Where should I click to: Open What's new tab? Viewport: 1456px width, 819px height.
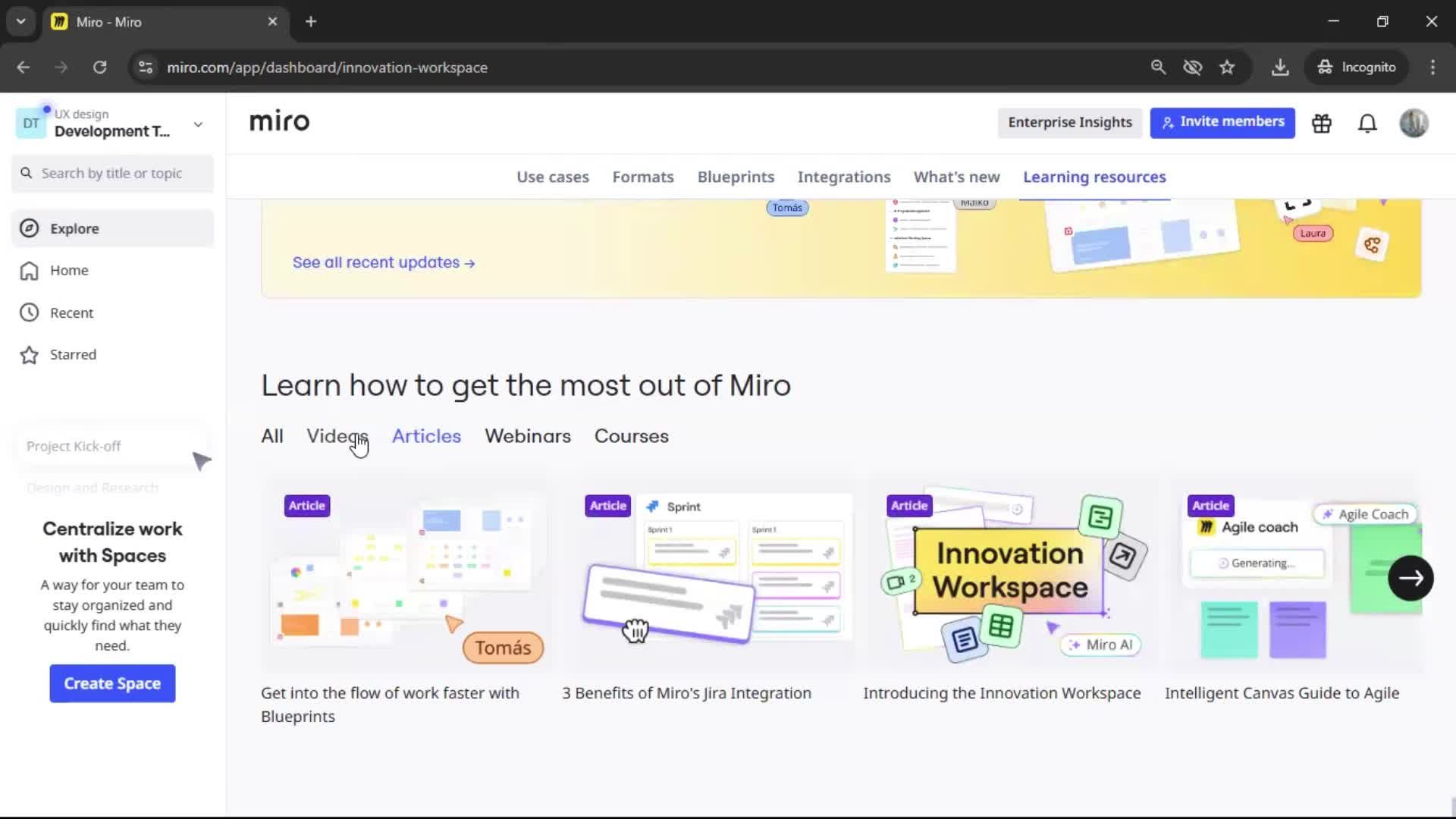click(x=956, y=177)
